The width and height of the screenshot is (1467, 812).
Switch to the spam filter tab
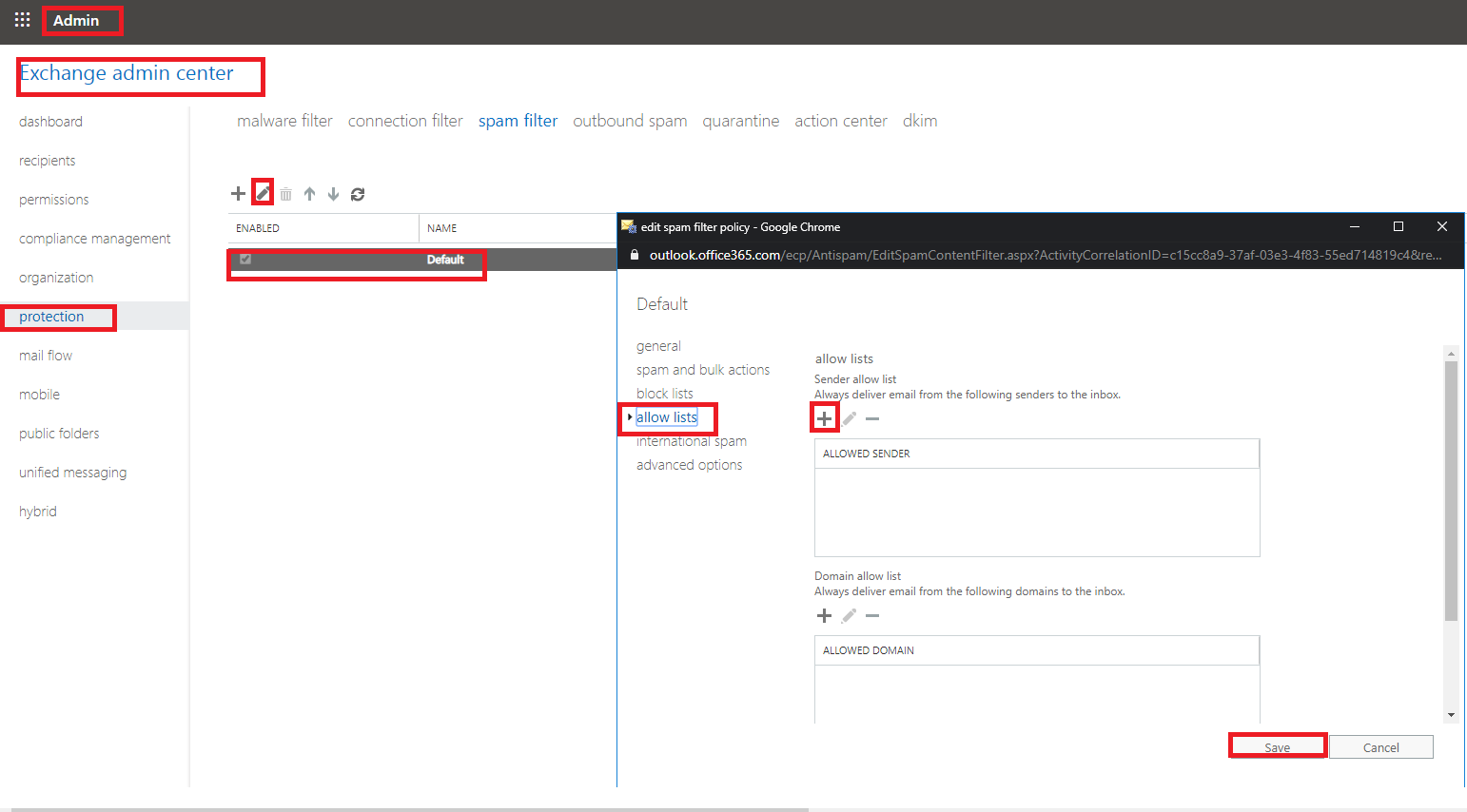point(518,121)
